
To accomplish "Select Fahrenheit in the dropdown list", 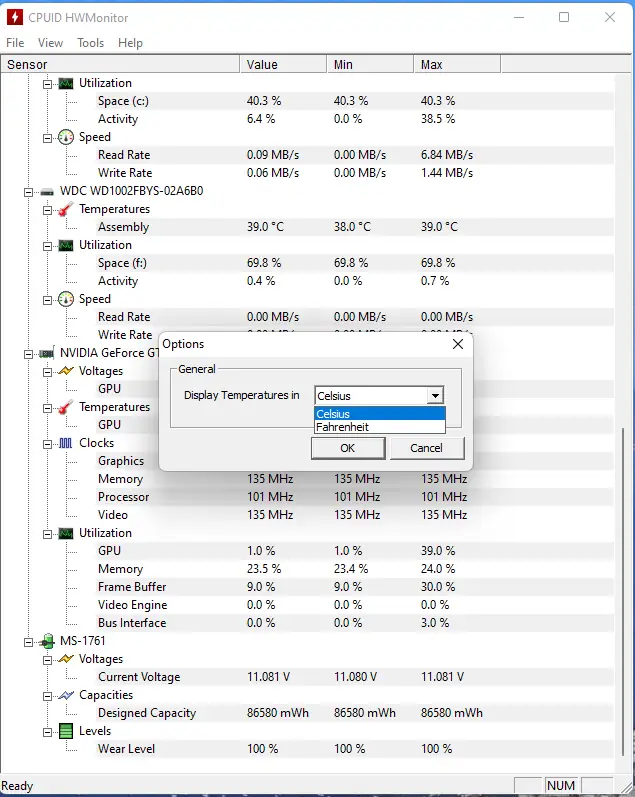I will point(380,427).
